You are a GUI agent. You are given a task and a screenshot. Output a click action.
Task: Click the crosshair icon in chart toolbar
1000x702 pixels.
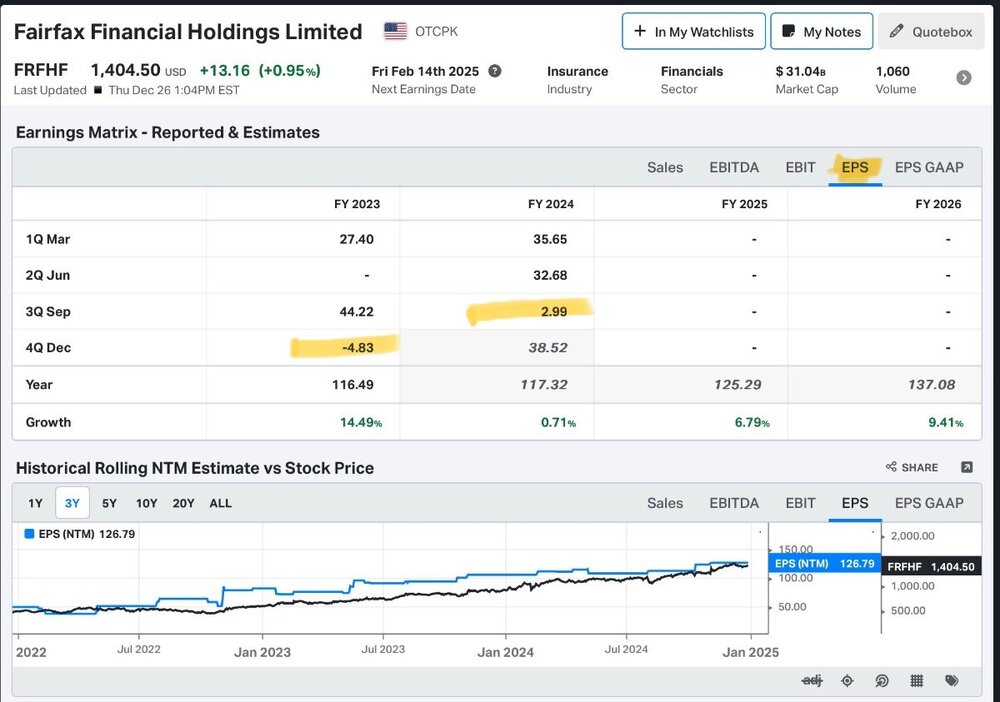[847, 681]
